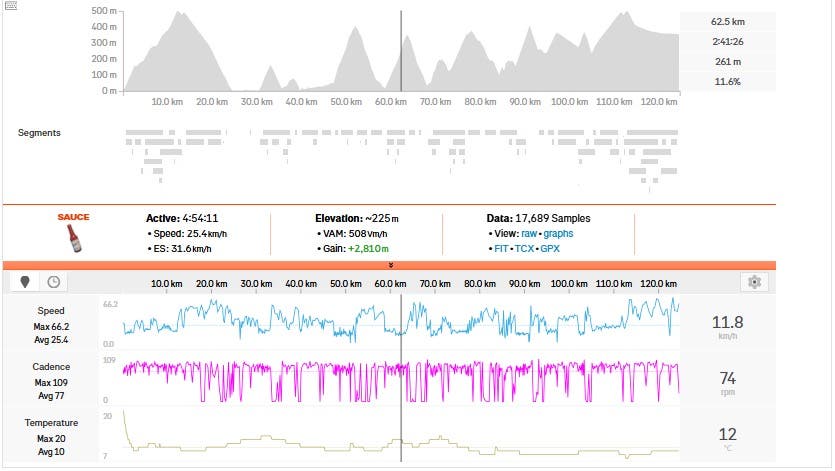Screen dimensions: 835x471
Task: Download the TCX file export
Action: point(526,248)
